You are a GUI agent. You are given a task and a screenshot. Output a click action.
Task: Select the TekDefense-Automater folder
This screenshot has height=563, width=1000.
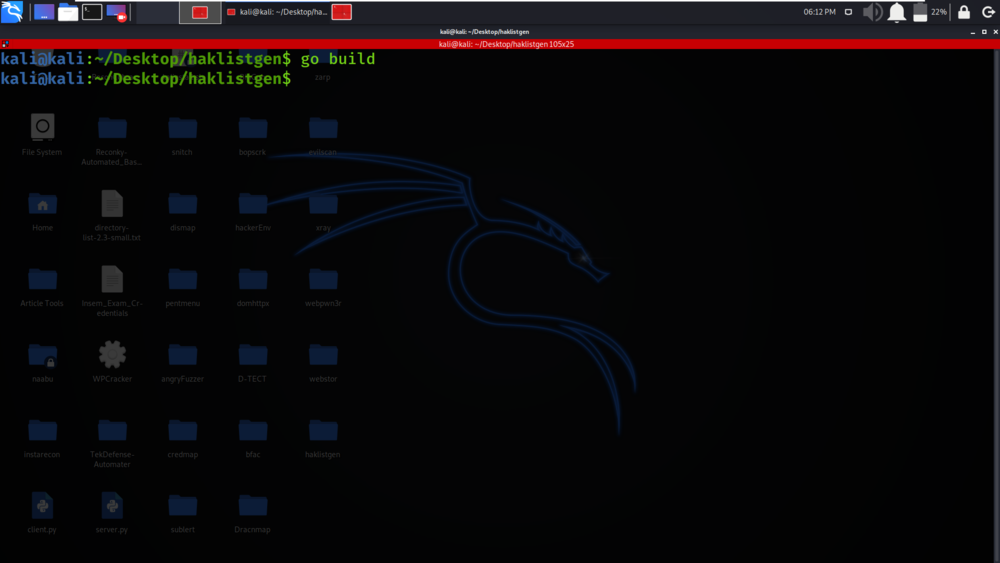click(112, 443)
